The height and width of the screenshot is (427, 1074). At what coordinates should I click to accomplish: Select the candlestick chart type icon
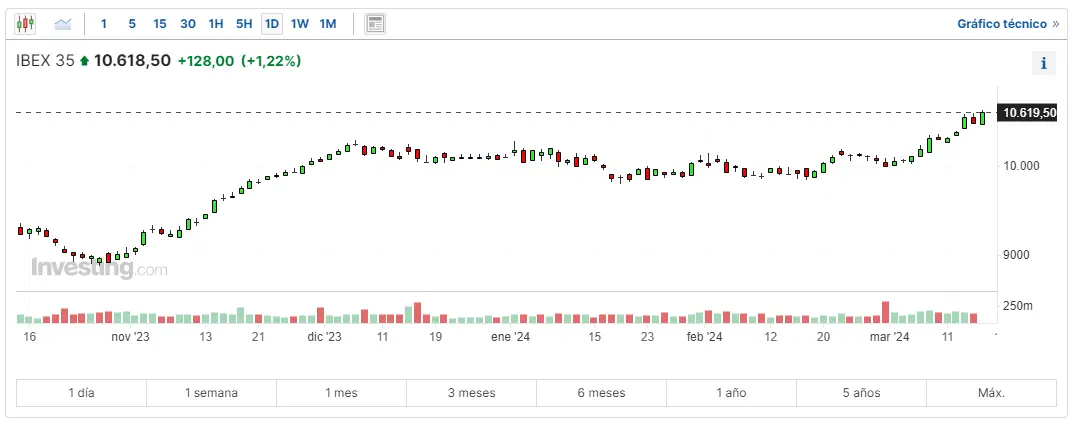coord(25,23)
